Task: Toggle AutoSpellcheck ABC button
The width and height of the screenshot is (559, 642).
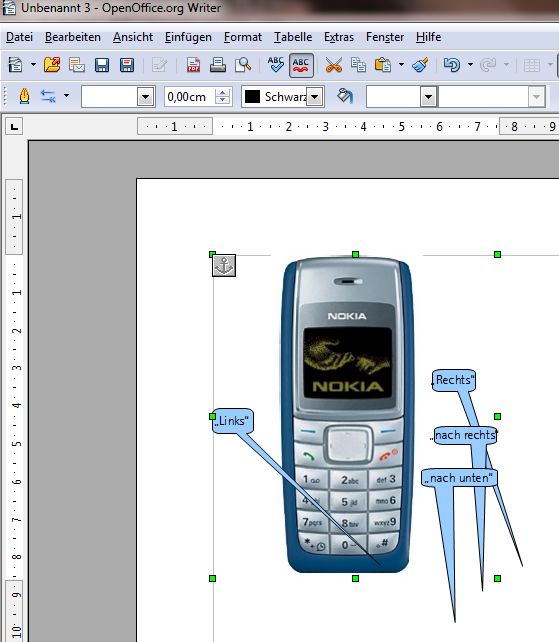Action: pyautogui.click(x=301, y=65)
